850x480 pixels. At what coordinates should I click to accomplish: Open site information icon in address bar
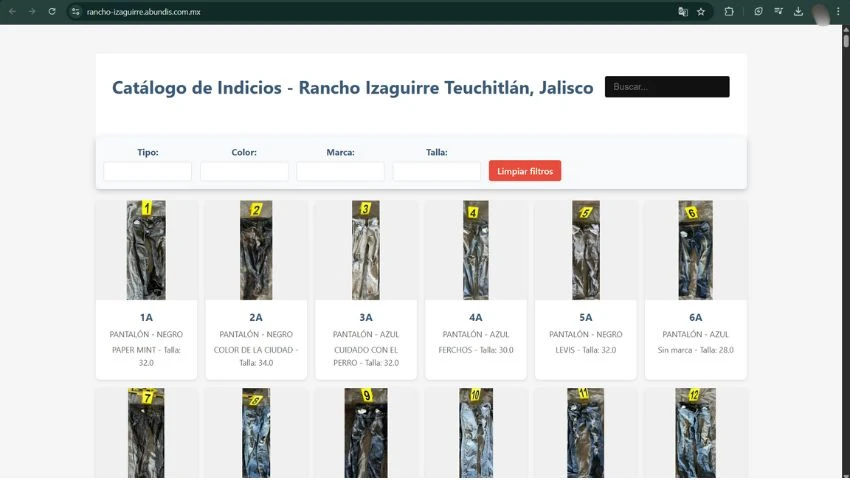[x=75, y=11]
